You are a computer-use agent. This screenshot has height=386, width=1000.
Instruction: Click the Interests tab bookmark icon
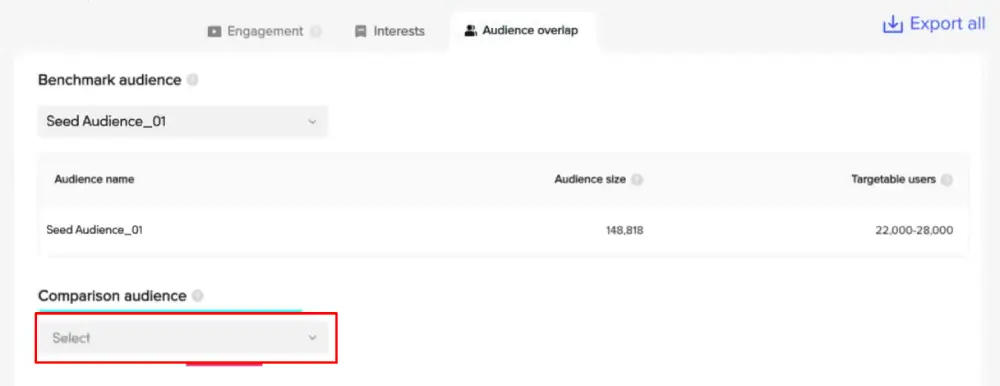tap(360, 31)
